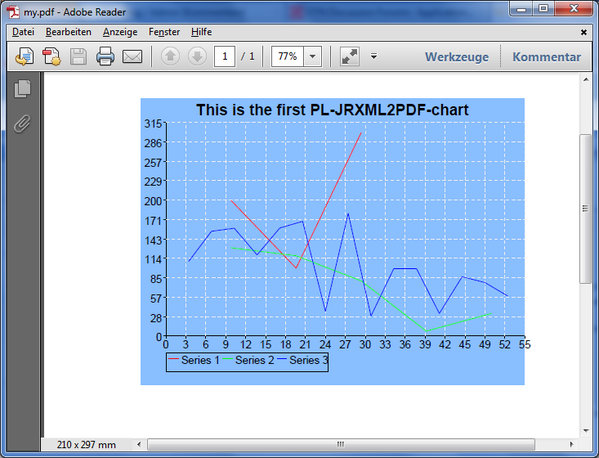Click the vertical scrollbar thumb
The width and height of the screenshot is (599, 458).
(x=585, y=209)
